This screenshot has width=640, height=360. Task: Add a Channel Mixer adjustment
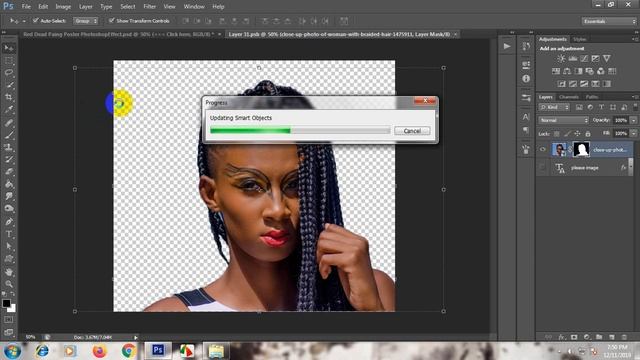pyautogui.click(x=600, y=71)
